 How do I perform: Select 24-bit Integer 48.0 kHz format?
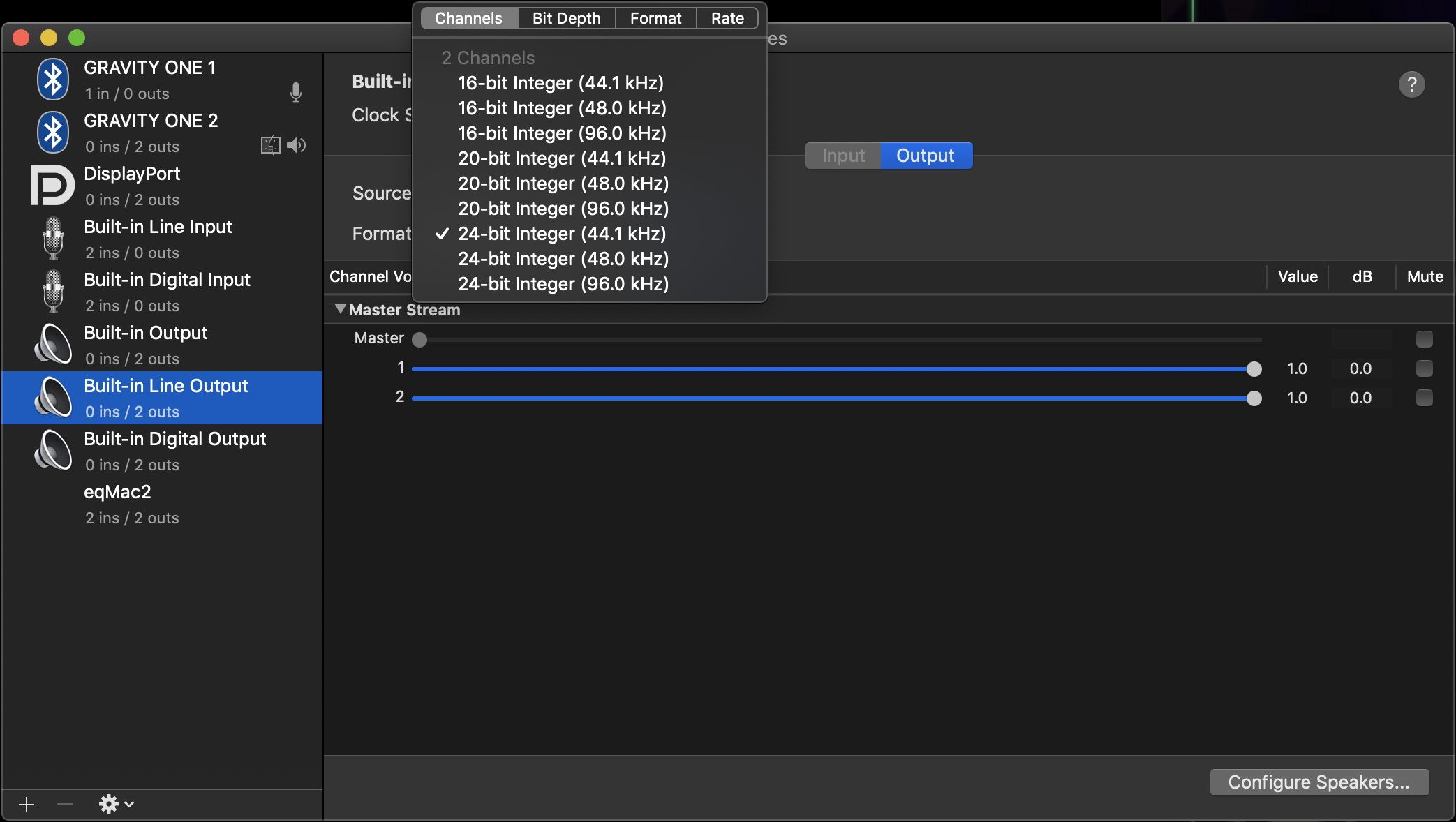coord(564,258)
